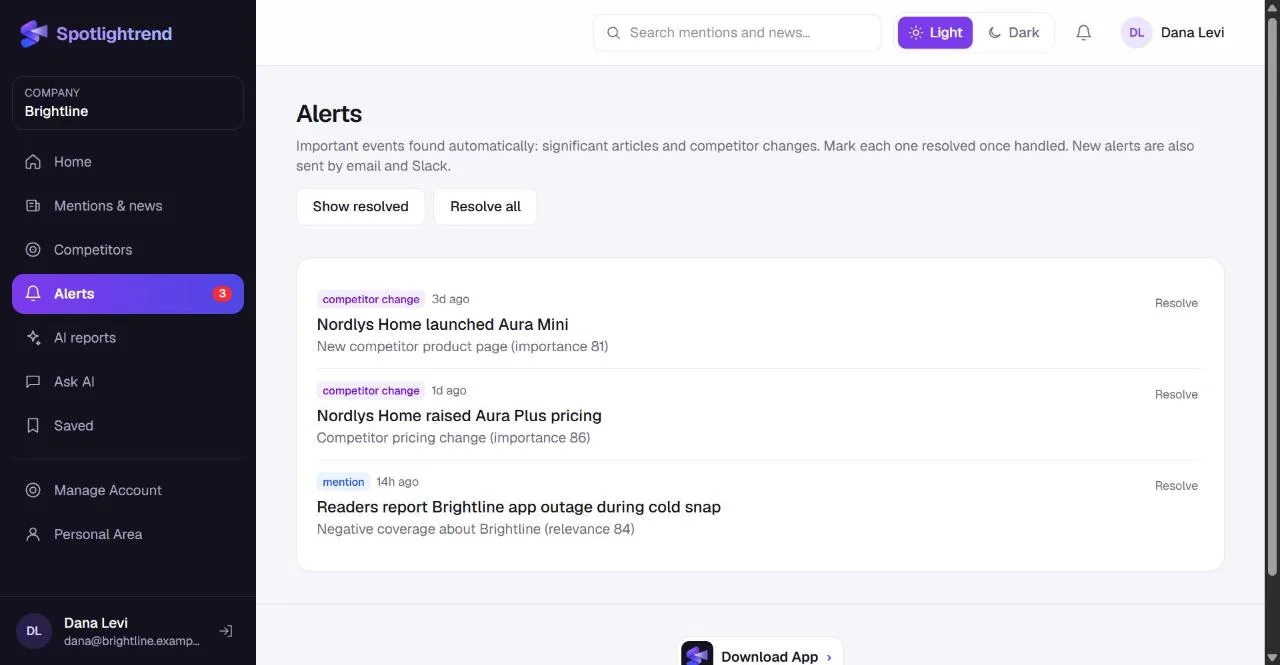Viewport: 1280px width, 665px height.
Task: Click the Mentions & news newspaper icon
Action: click(33, 206)
